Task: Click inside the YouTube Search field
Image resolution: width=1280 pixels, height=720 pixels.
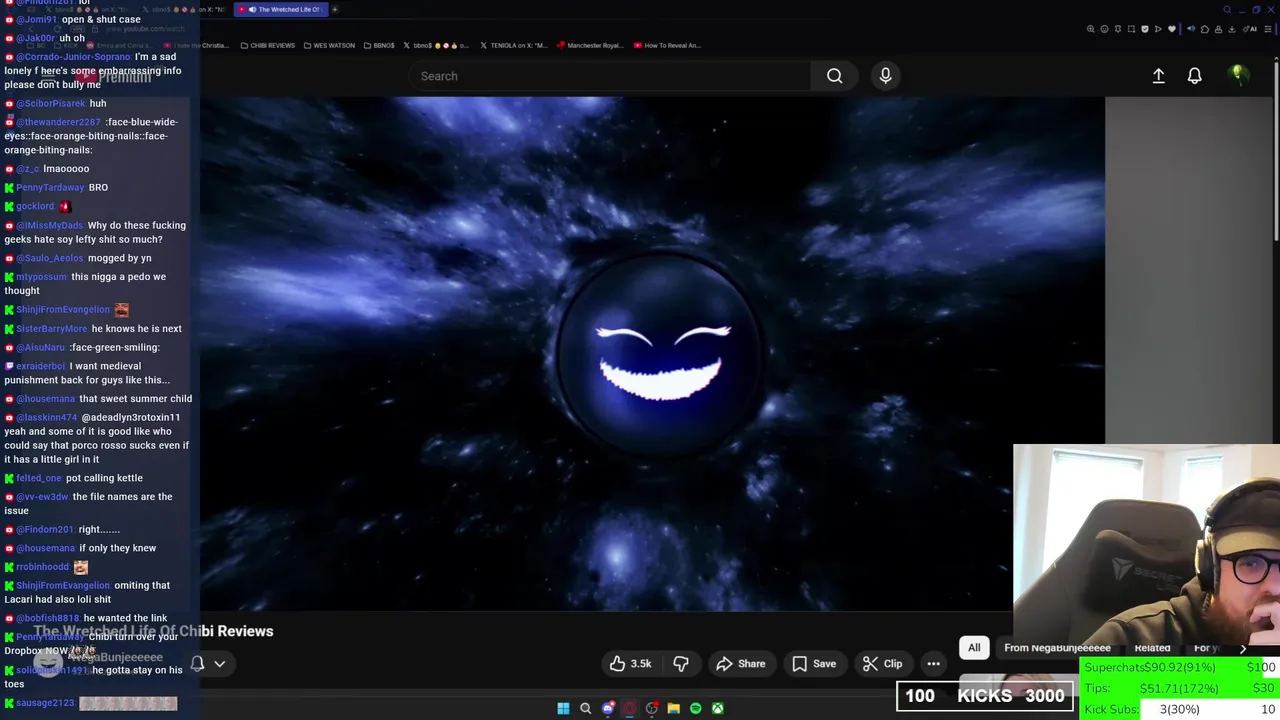Action: (610, 76)
